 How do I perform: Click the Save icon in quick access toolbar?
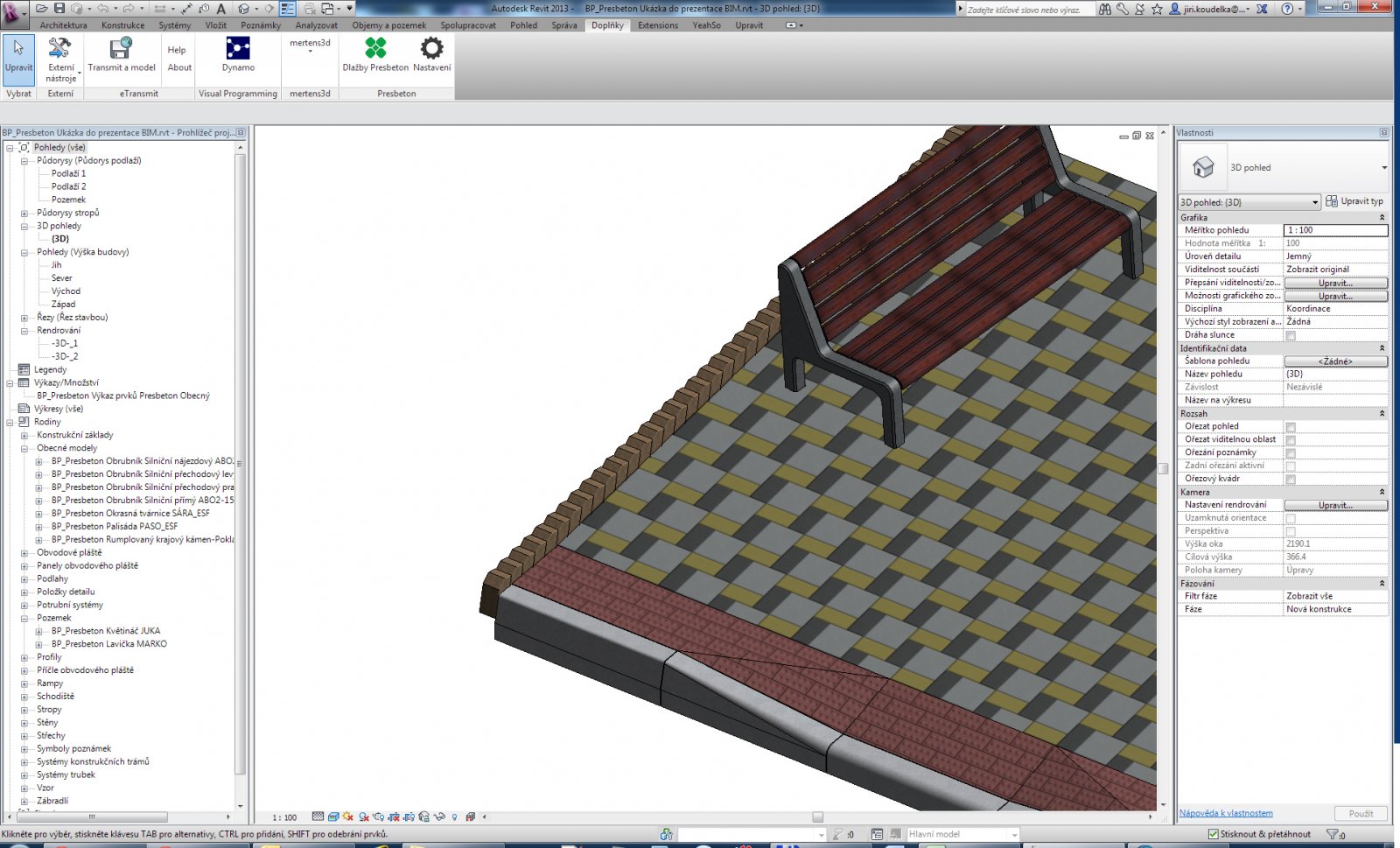(59, 9)
